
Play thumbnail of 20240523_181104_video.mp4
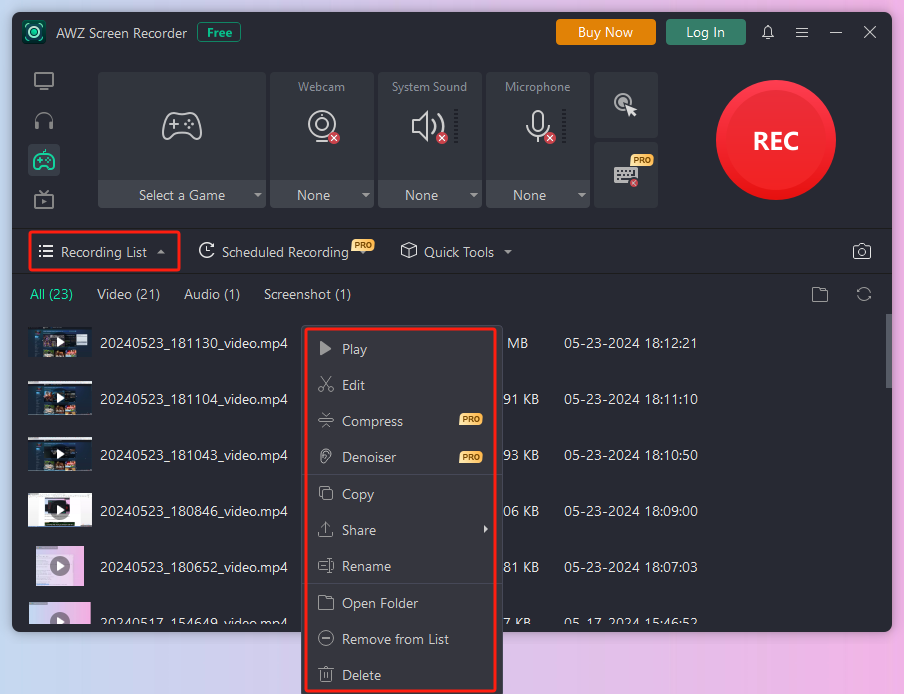coord(60,398)
